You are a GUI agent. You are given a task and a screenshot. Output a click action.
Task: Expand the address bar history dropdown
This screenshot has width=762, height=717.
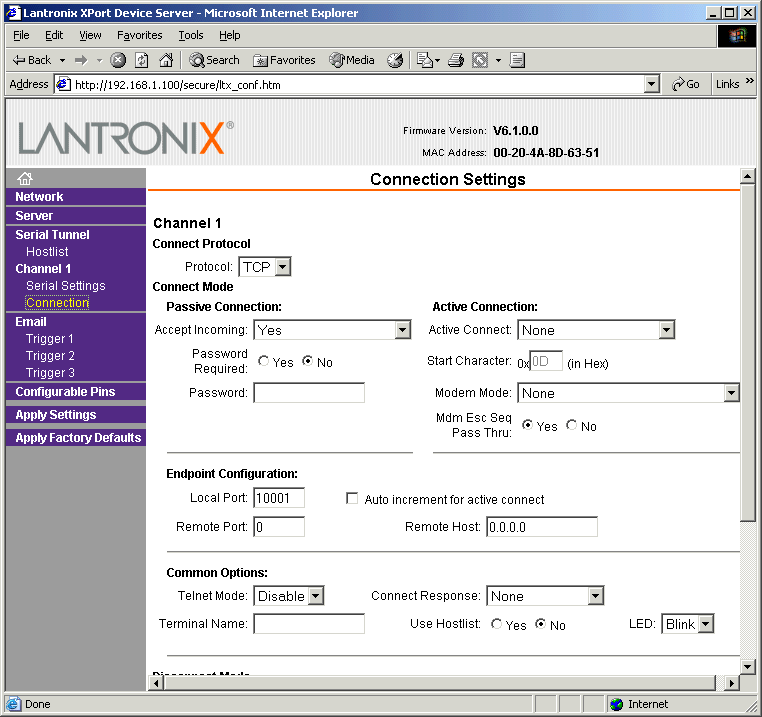point(652,85)
